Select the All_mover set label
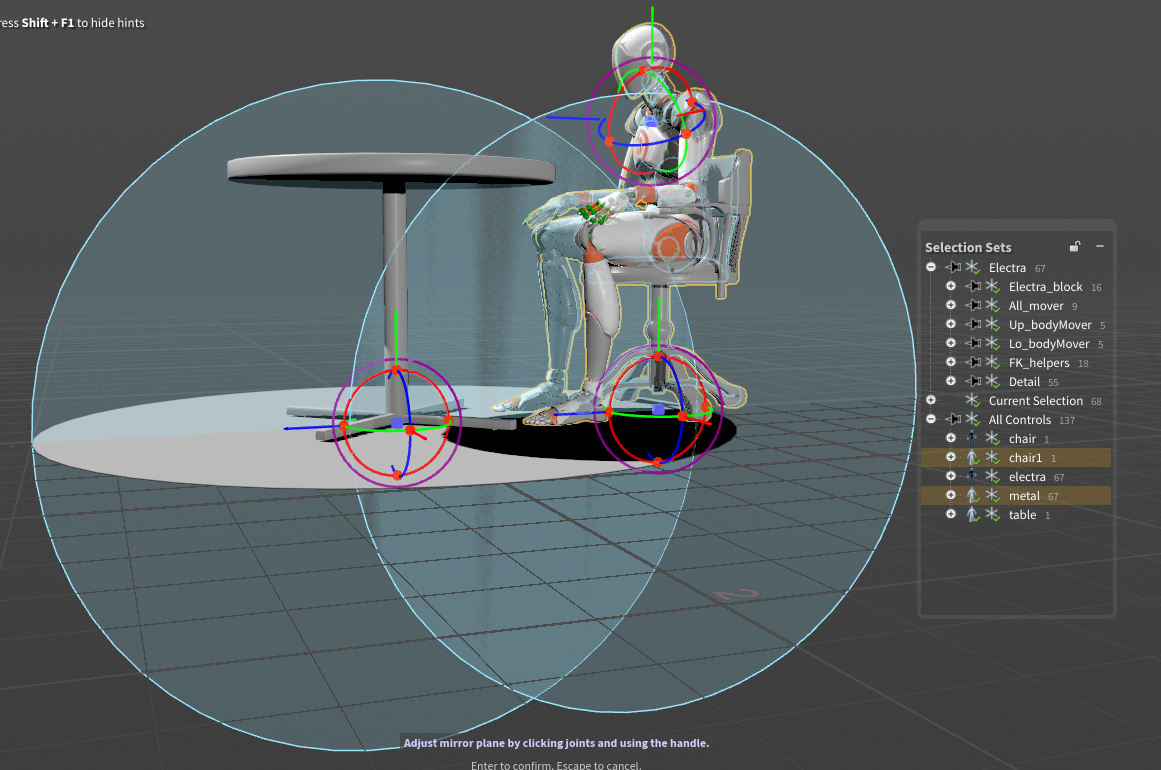 click(x=1036, y=306)
